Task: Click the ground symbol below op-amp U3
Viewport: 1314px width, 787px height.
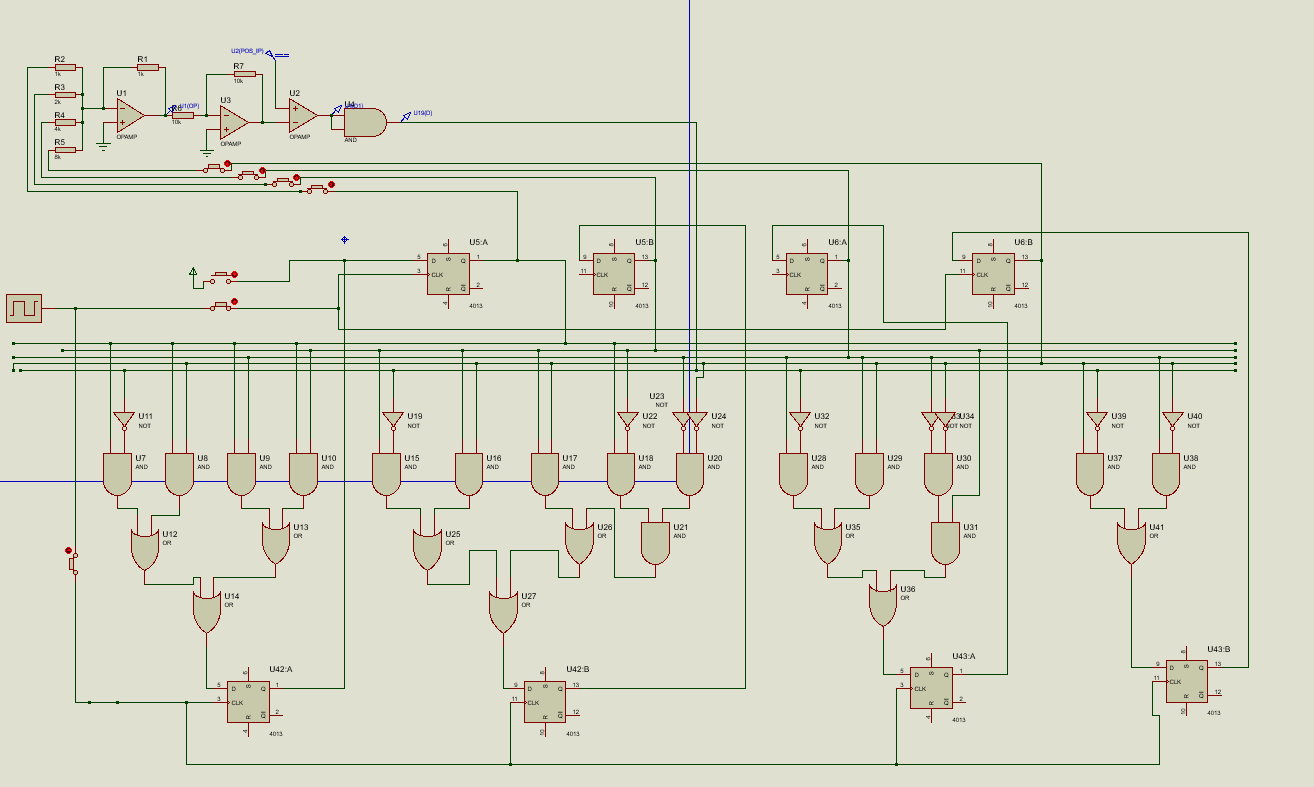Action: click(x=206, y=153)
